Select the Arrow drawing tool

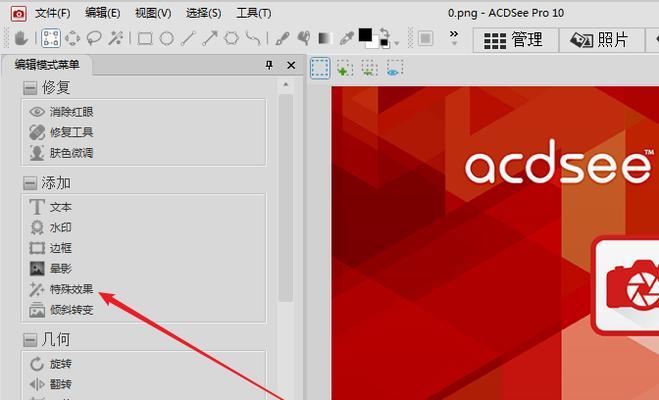click(209, 39)
